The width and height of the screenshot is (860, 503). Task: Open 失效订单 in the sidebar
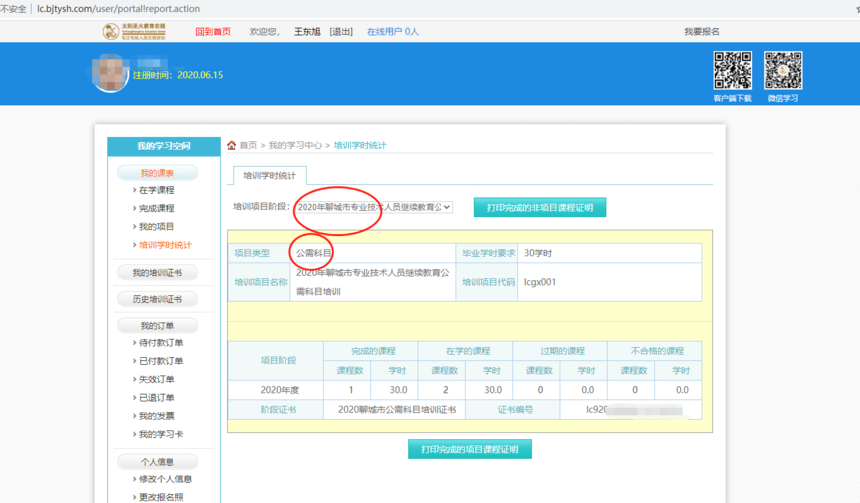[156, 380]
